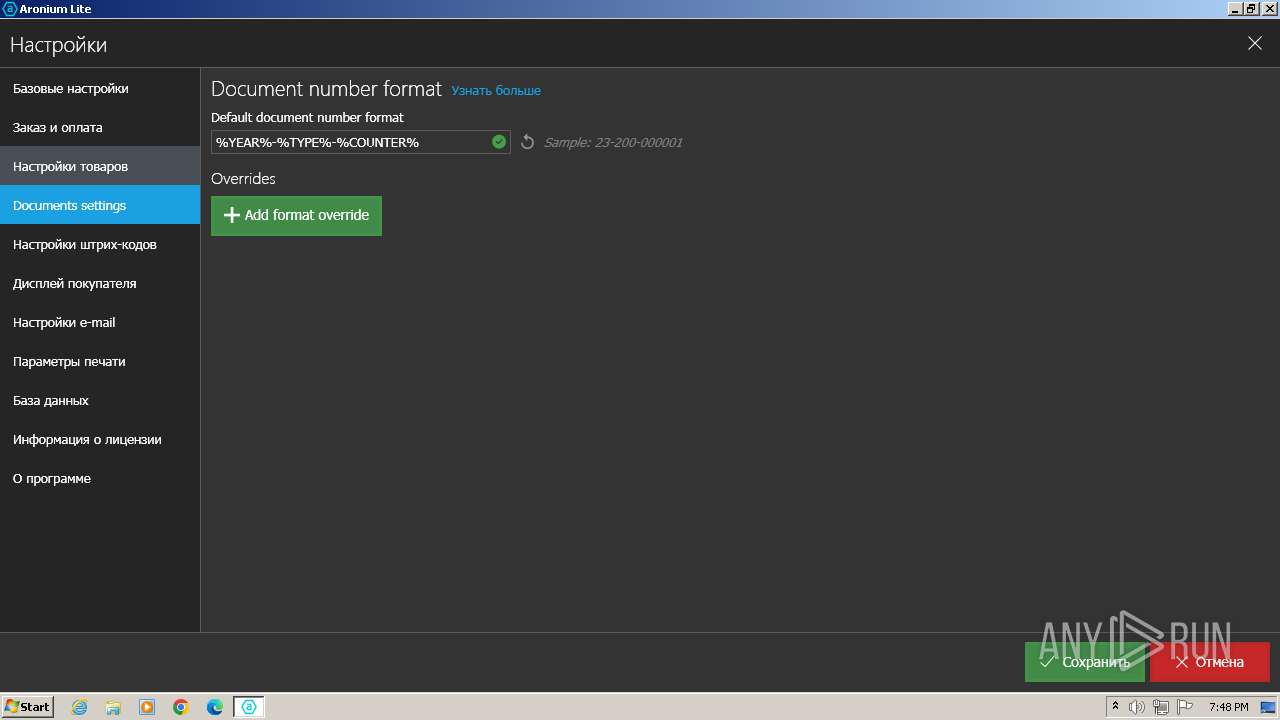Open the База данных section

pyautogui.click(x=100, y=400)
